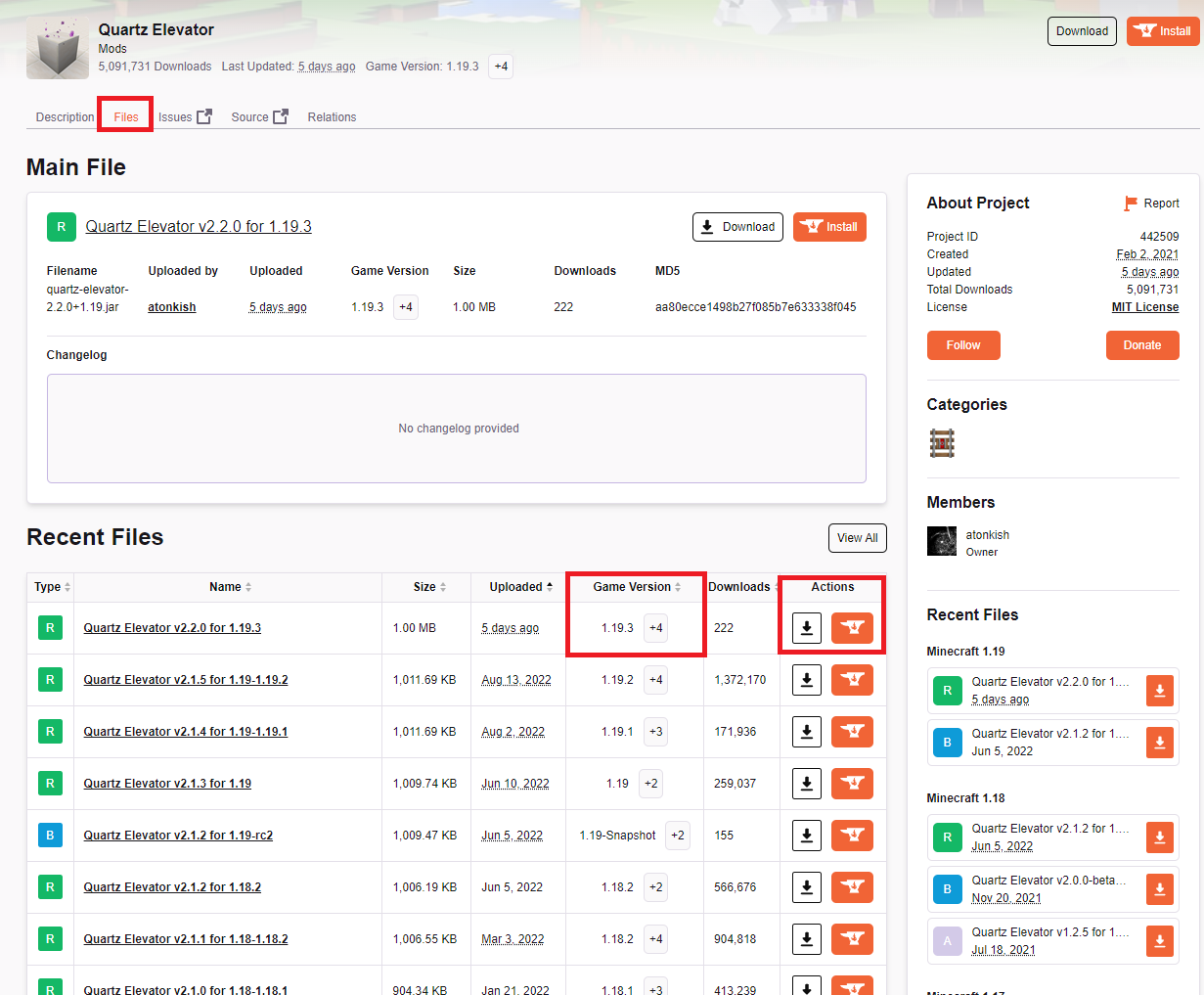Sort table by Name column
The image size is (1204, 995).
[x=230, y=587]
